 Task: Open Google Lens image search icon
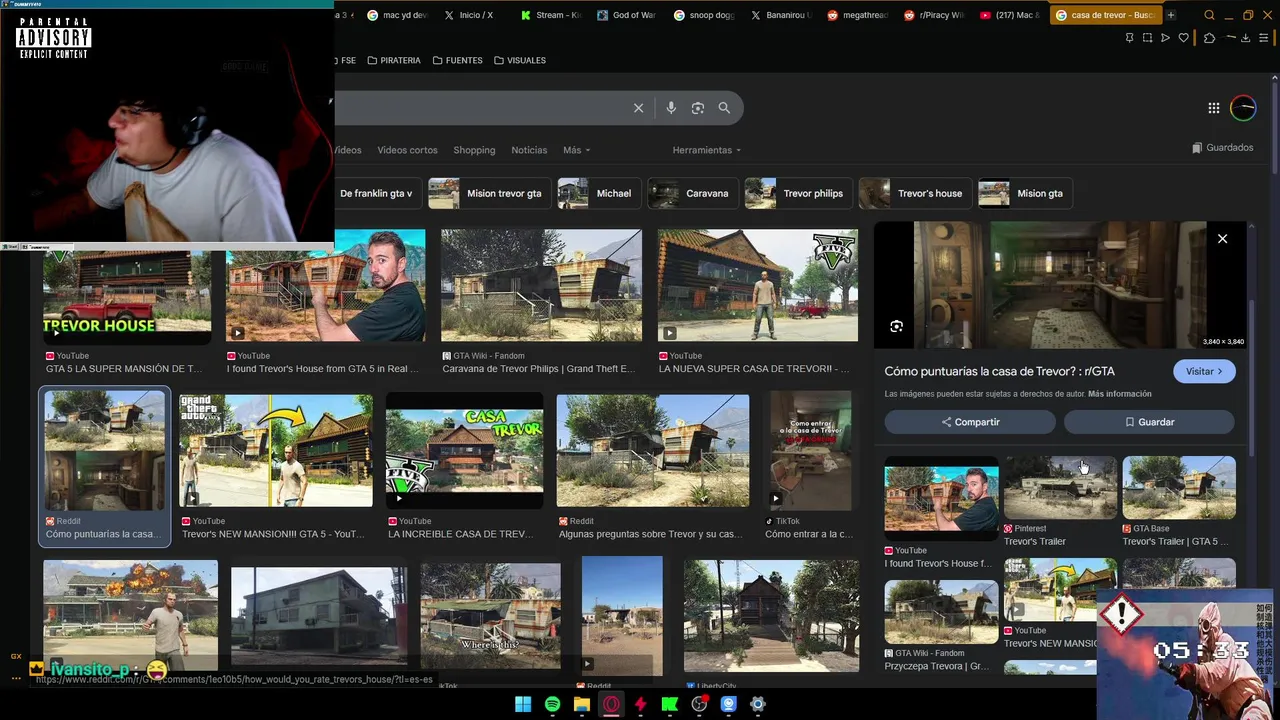point(698,108)
